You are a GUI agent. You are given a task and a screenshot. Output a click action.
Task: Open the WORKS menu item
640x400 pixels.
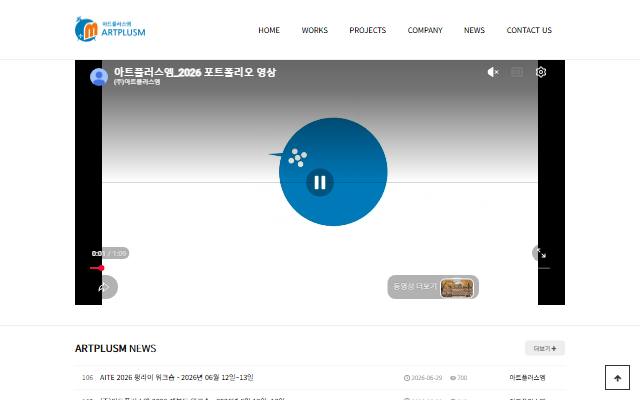(315, 30)
